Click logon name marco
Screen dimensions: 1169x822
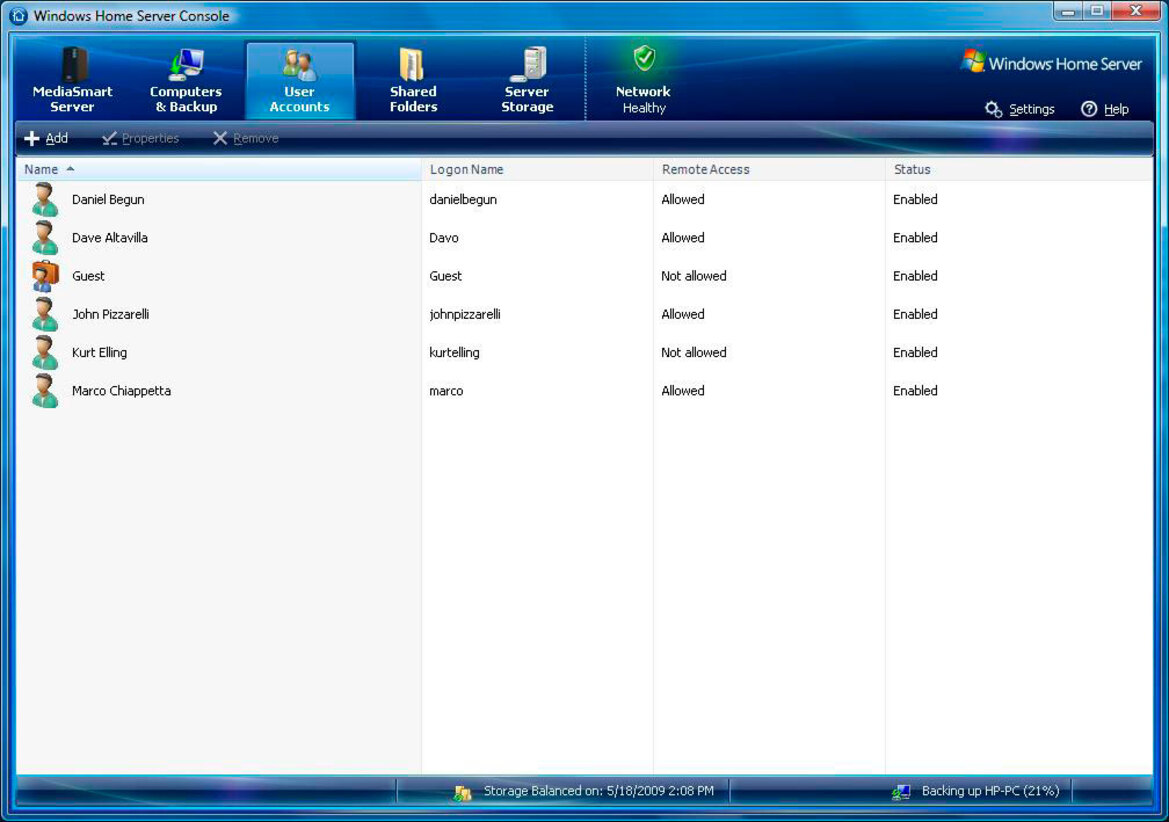(x=446, y=391)
